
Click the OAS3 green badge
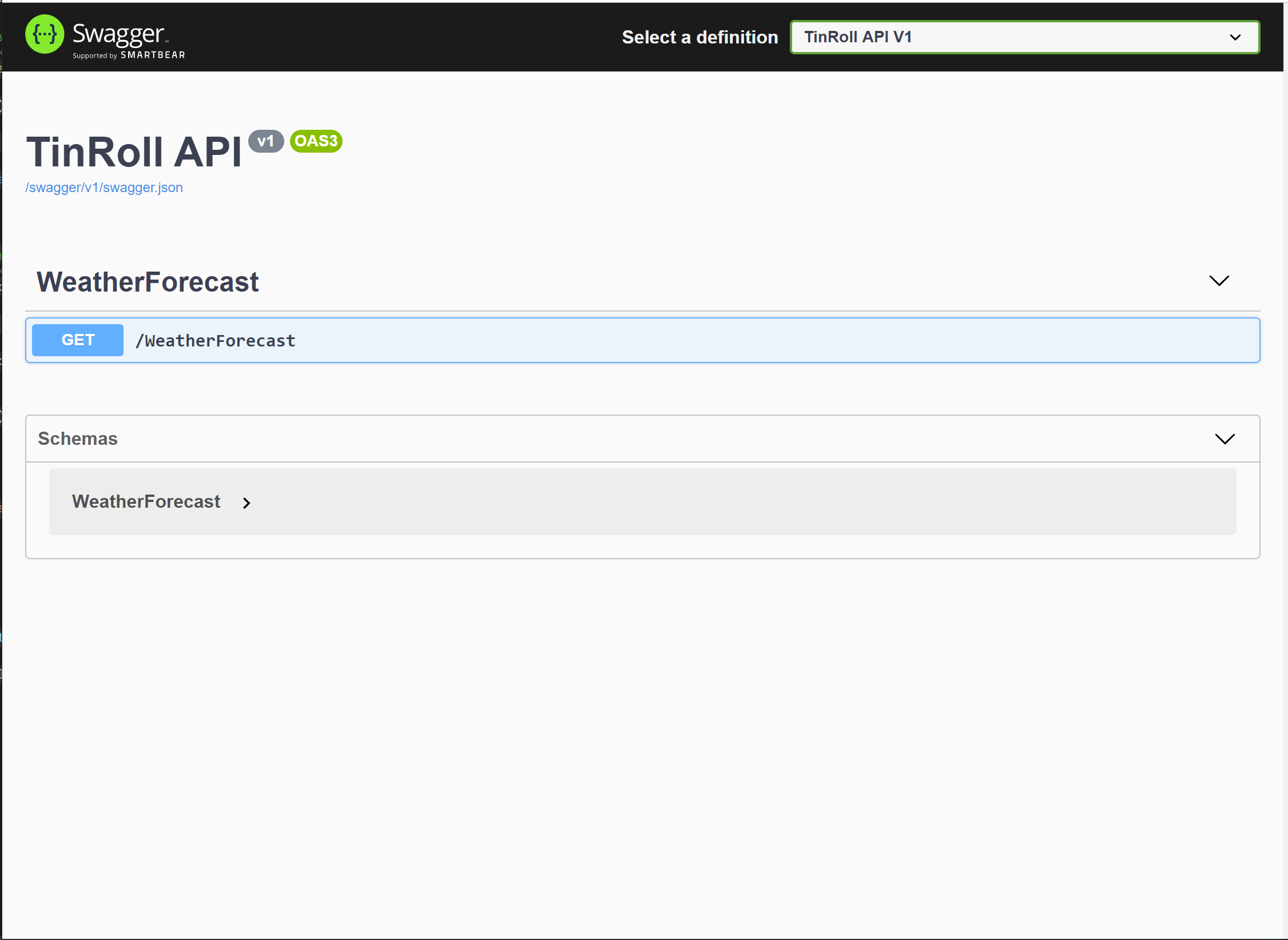click(316, 141)
